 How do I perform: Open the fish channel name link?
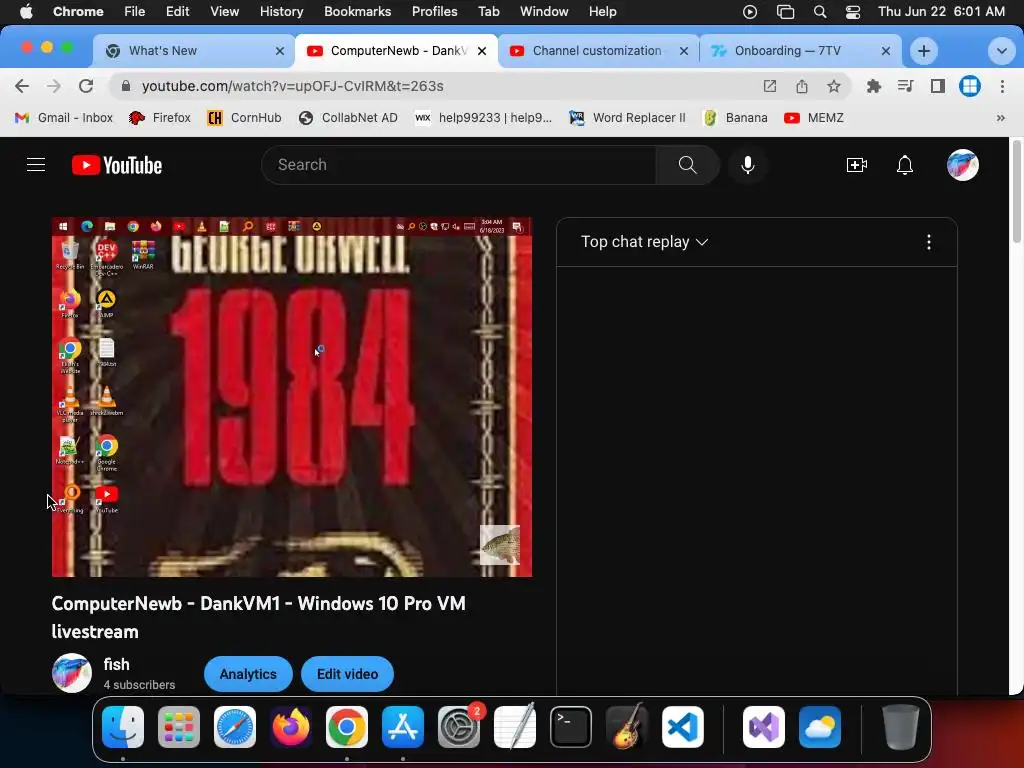tap(116, 664)
